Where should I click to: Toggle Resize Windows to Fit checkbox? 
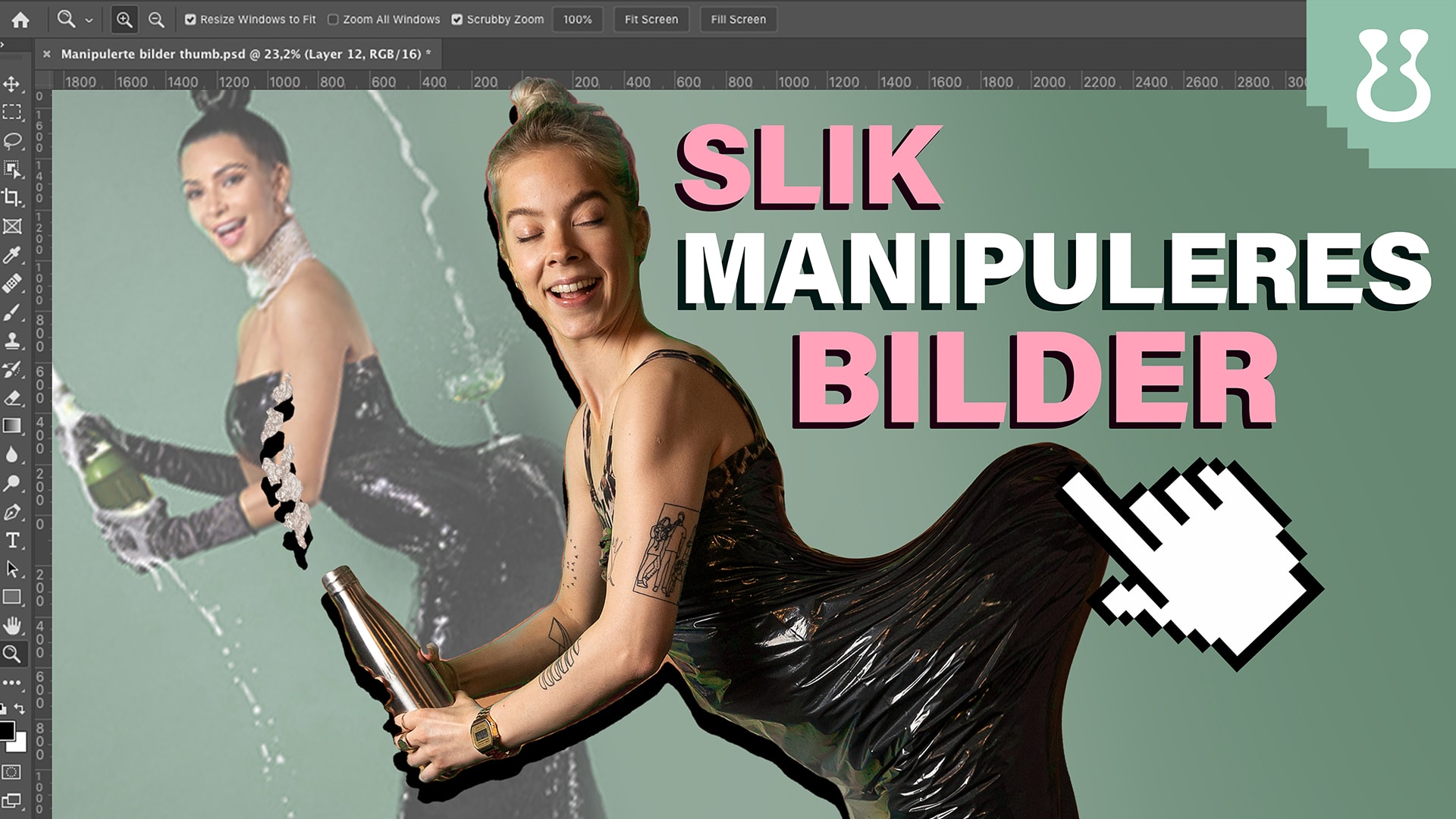(190, 20)
